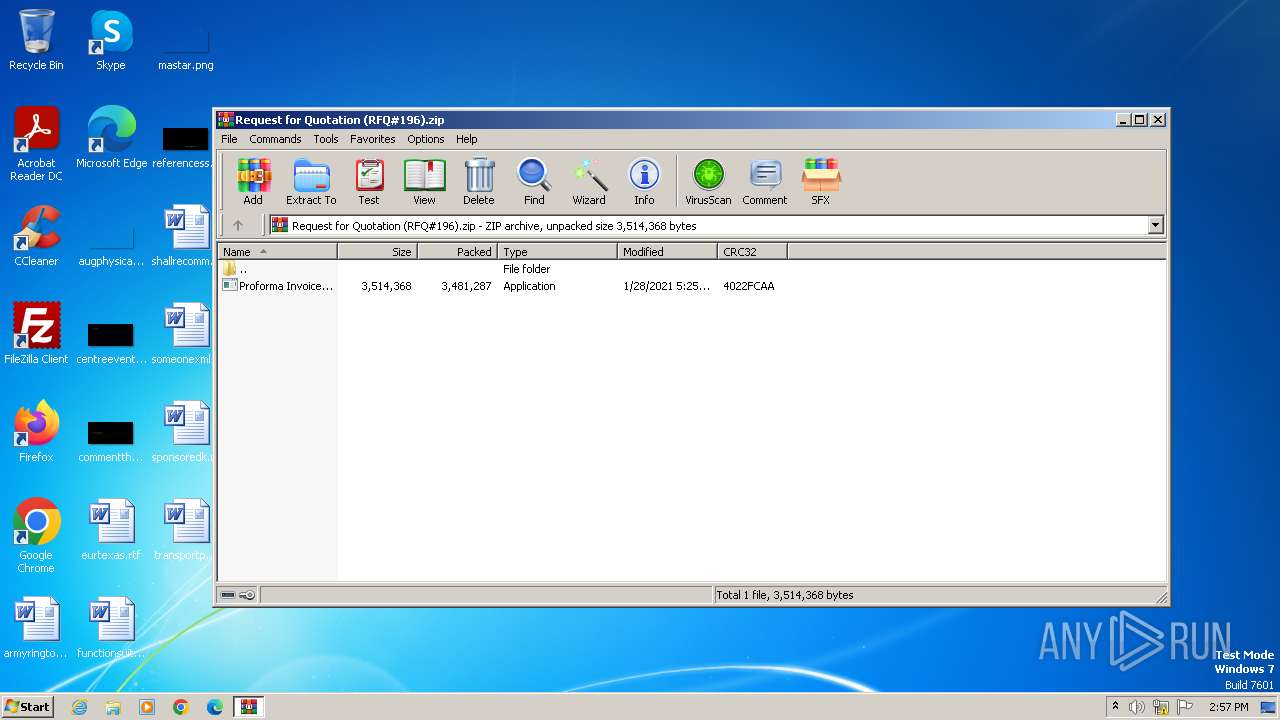Select armyringto document on desktop
Viewport: 1280px width, 720px height.
[36, 628]
